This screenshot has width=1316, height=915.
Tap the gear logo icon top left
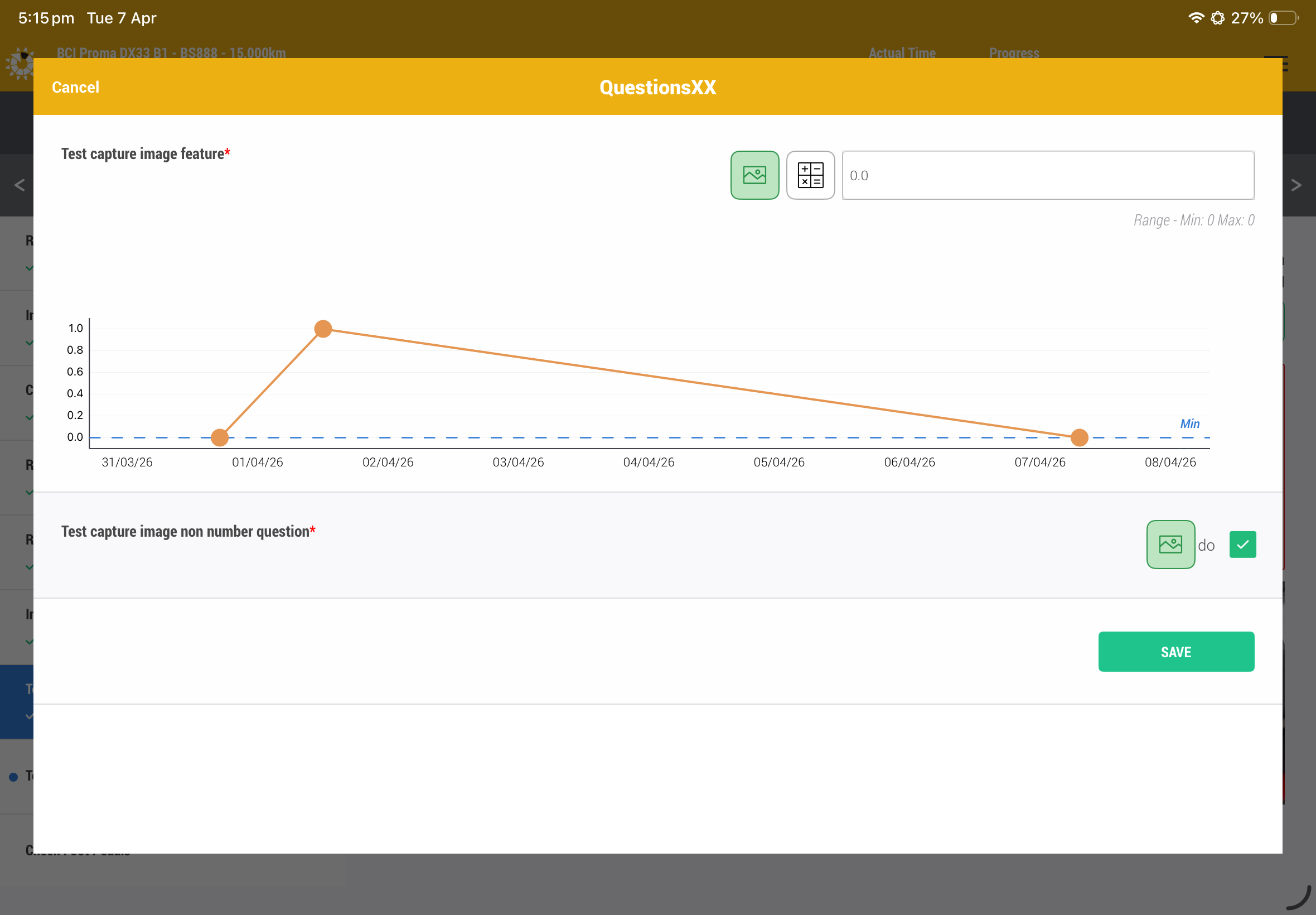(21, 64)
